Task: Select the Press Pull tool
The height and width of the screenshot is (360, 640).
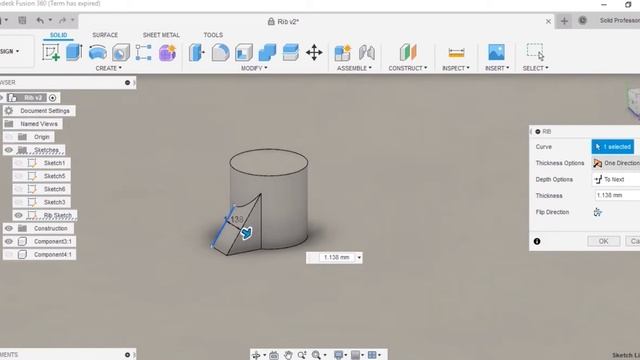Action: tap(196, 53)
